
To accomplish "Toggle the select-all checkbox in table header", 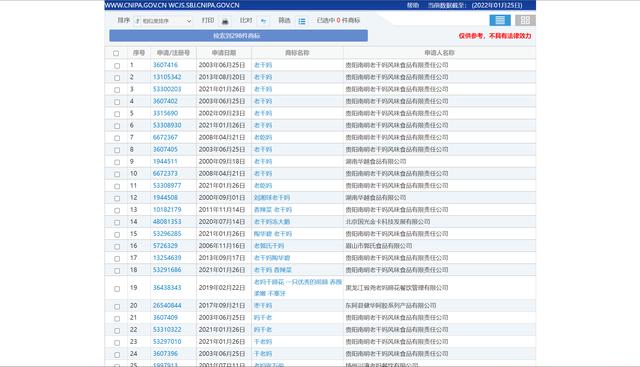I will click(116, 53).
